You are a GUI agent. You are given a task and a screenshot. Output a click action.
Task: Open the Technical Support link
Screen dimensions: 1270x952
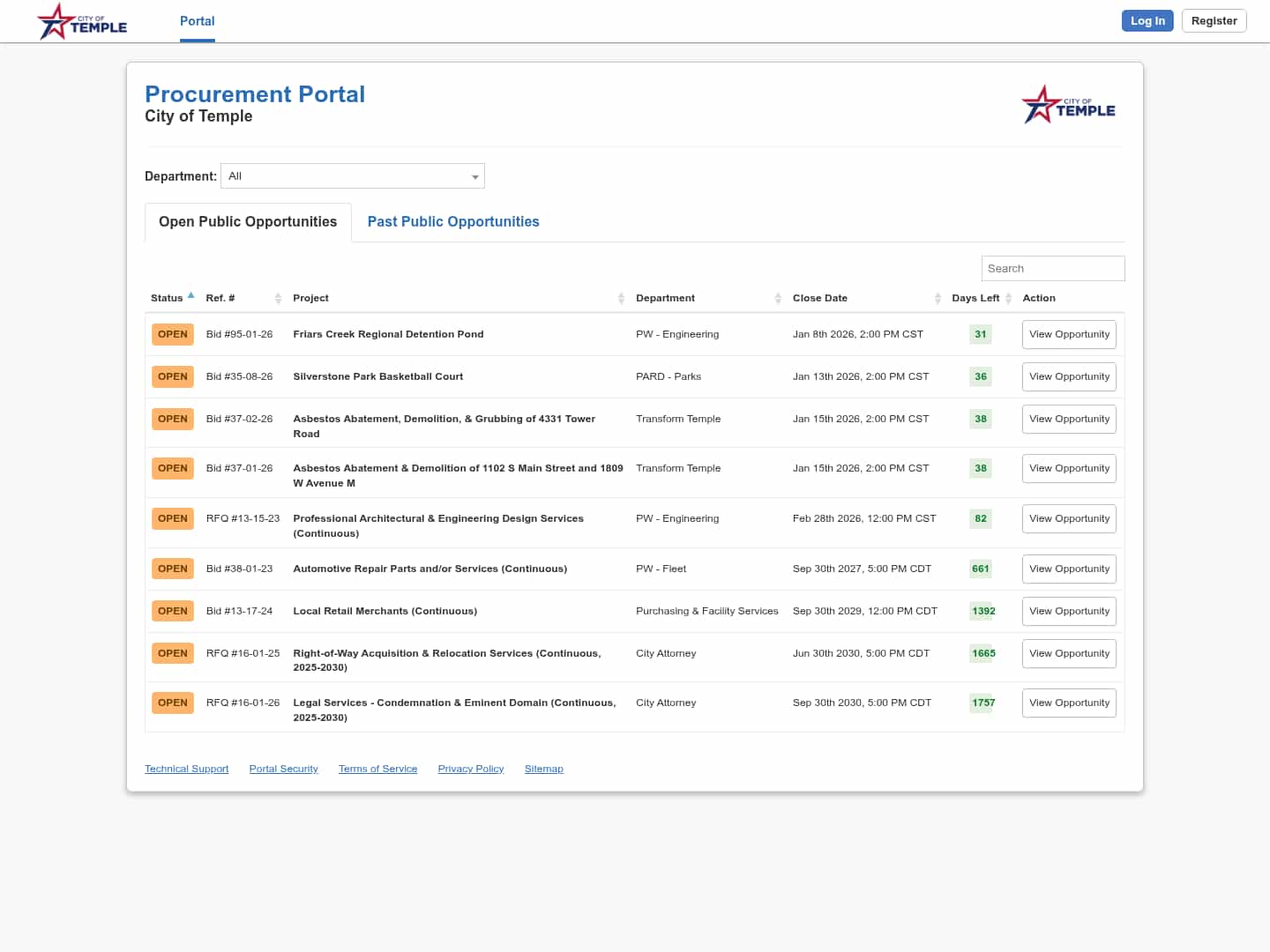tap(186, 770)
